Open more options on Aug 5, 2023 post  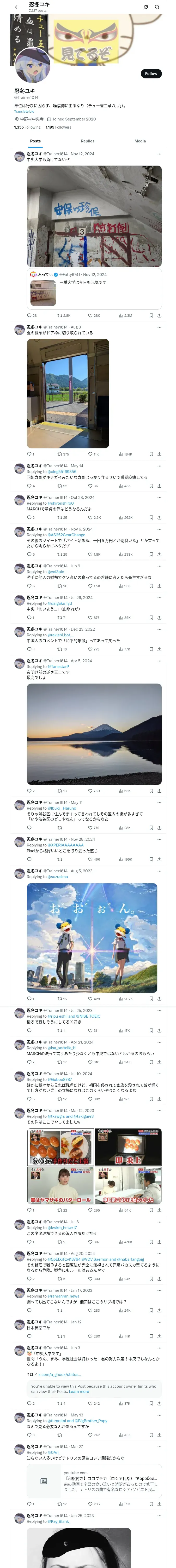[159, 871]
